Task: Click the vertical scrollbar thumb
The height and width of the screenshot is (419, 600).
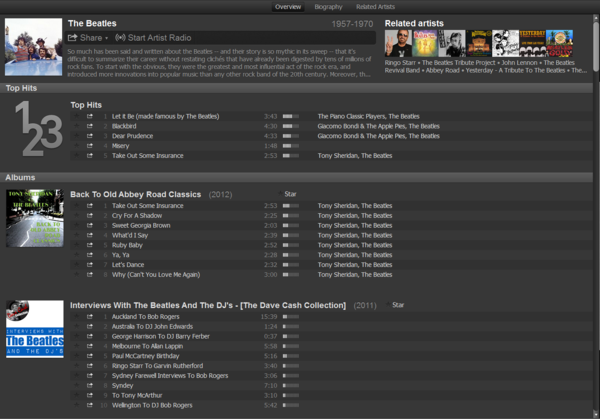Action: [596, 46]
